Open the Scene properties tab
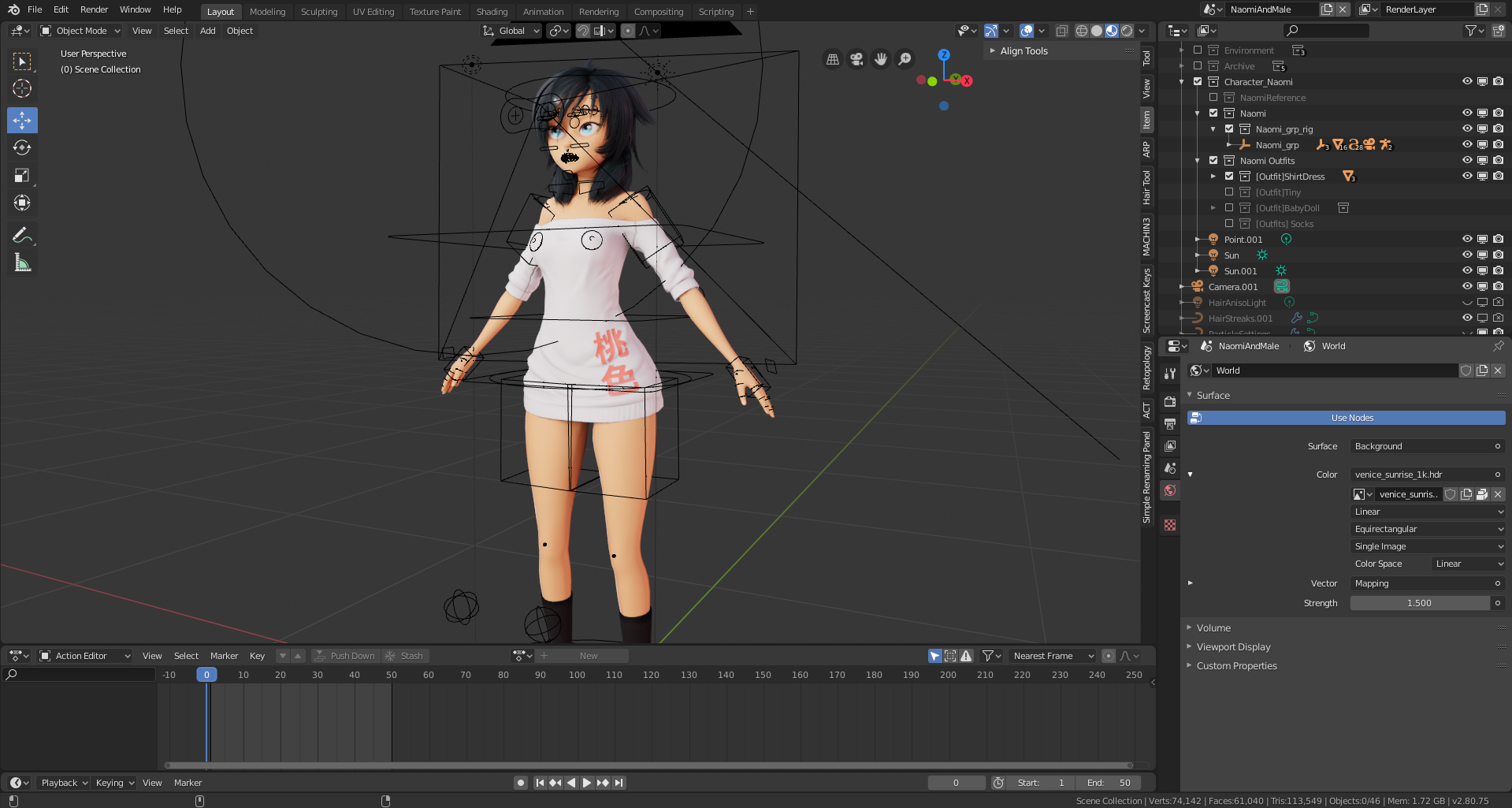The width and height of the screenshot is (1512, 808). pyautogui.click(x=1170, y=468)
